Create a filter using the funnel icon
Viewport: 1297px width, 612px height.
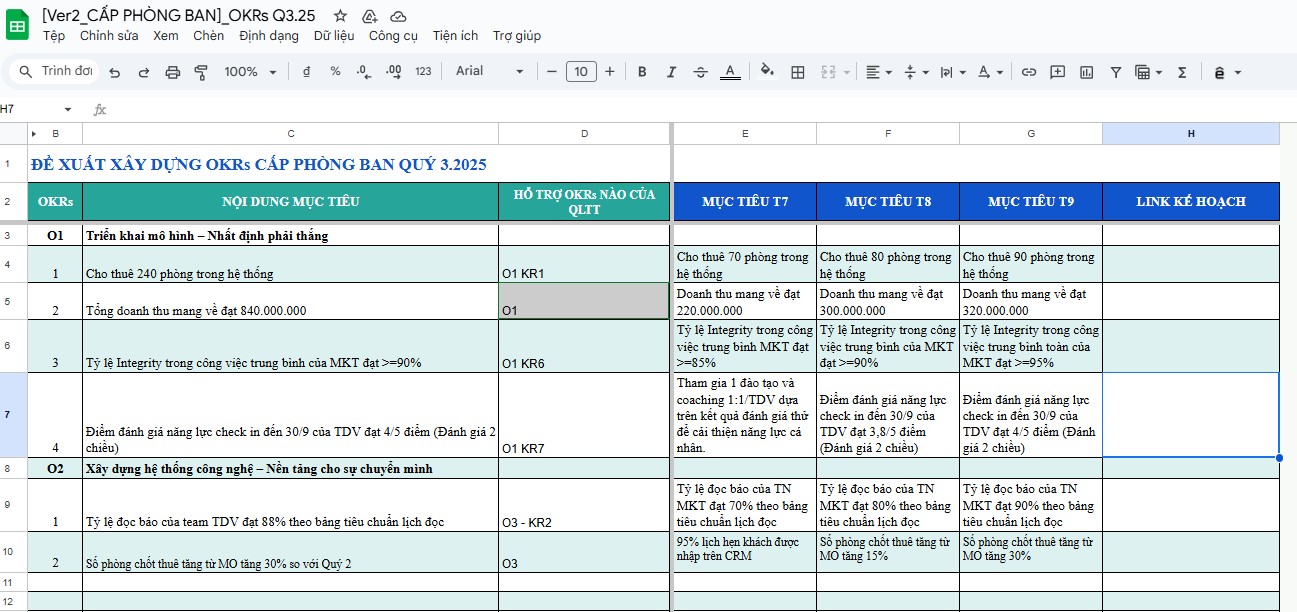coord(1115,72)
